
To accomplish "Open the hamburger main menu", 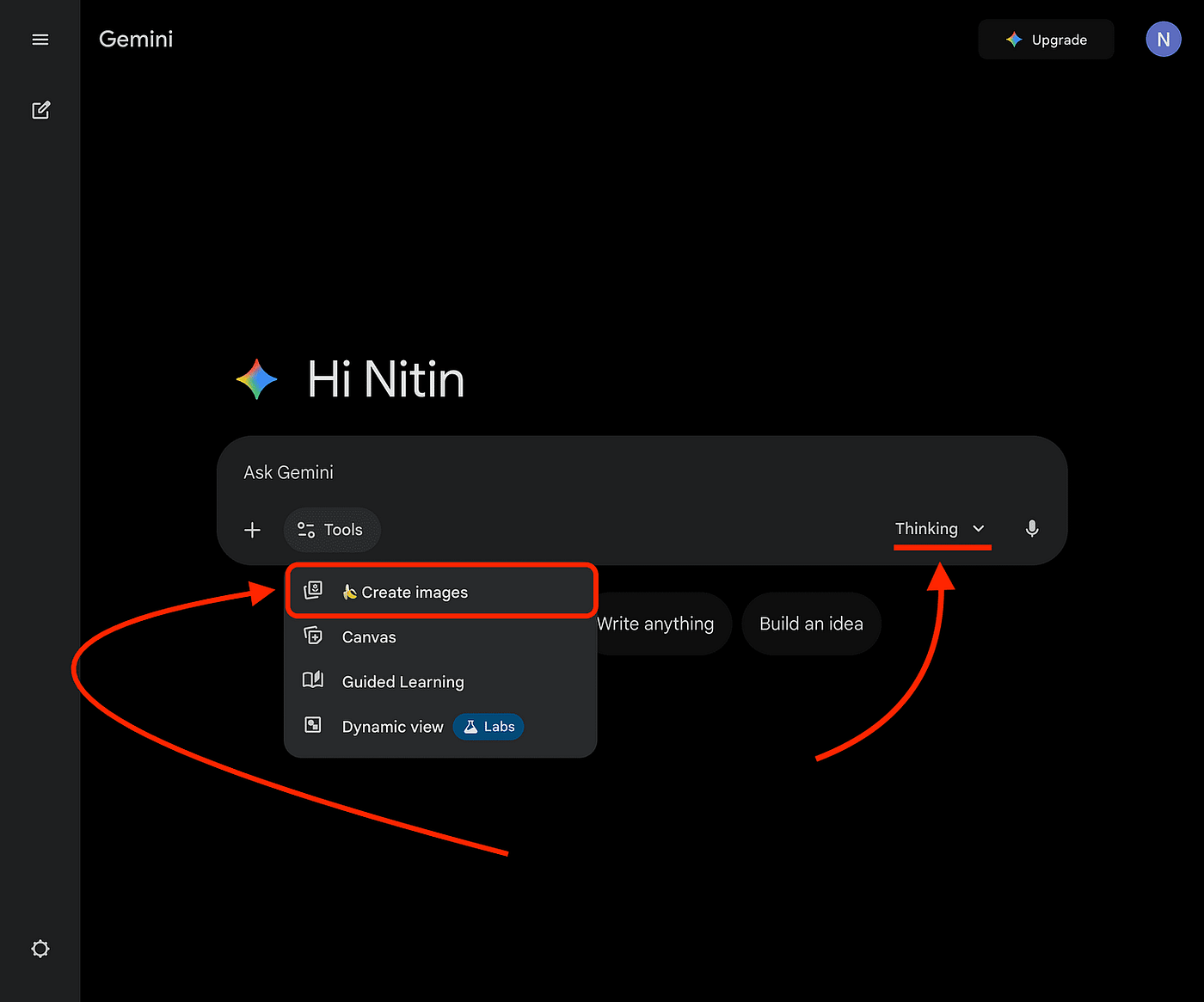I will coord(40,40).
